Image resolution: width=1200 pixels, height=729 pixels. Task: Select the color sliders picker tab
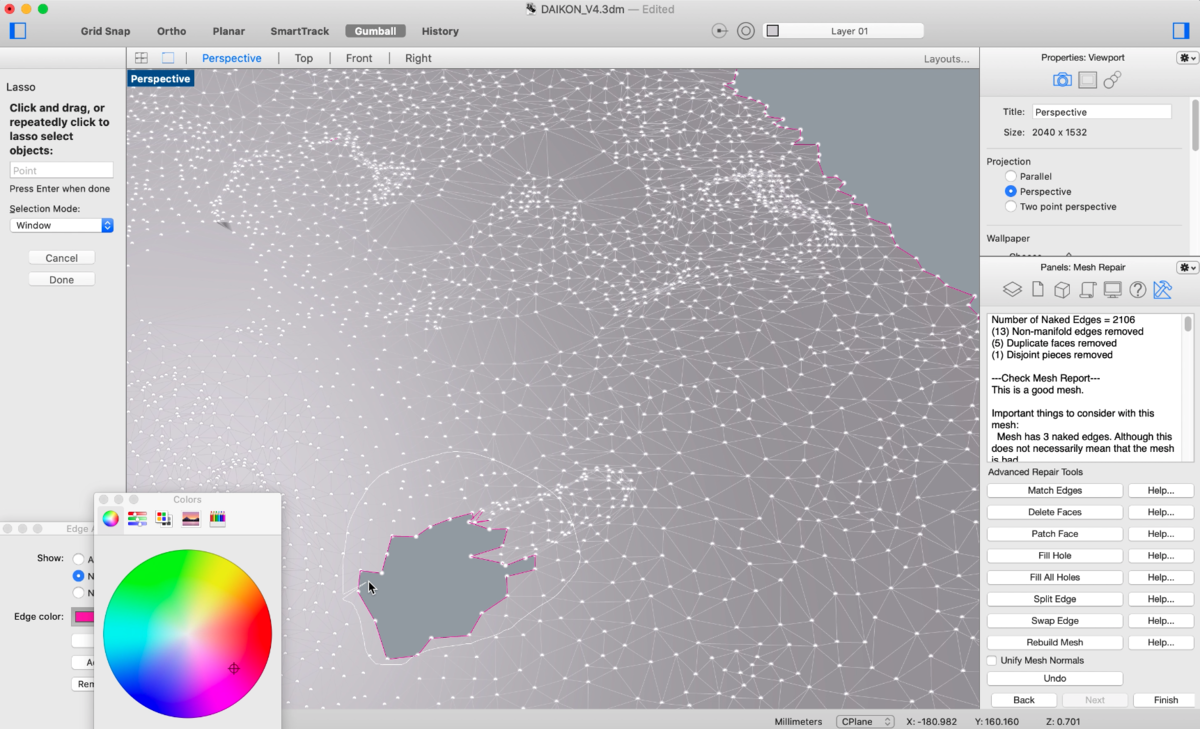137,518
